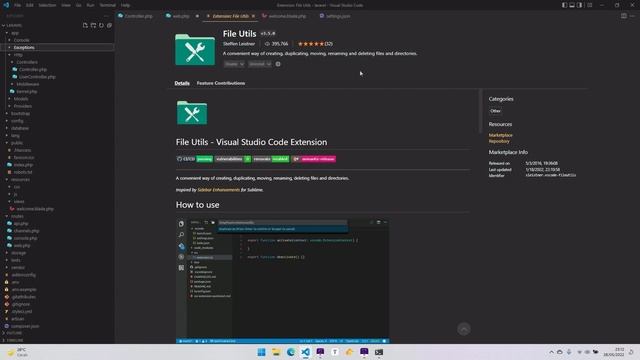Click the scroll-to-top arrow button
The width and height of the screenshot is (640, 360).
coord(464,329)
